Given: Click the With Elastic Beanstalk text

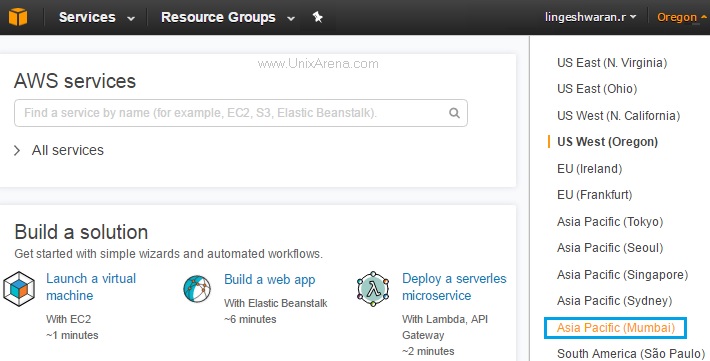Looking at the screenshot, I should (276, 303).
